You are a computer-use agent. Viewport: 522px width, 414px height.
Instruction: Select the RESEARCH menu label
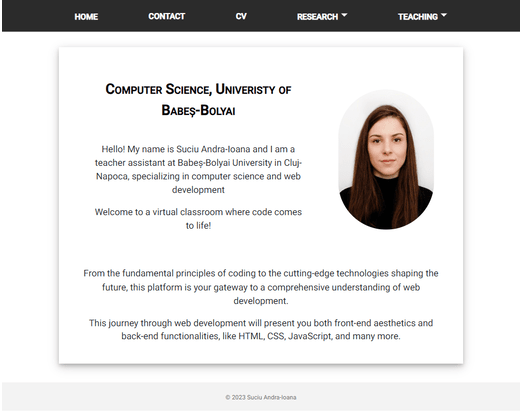(317, 17)
